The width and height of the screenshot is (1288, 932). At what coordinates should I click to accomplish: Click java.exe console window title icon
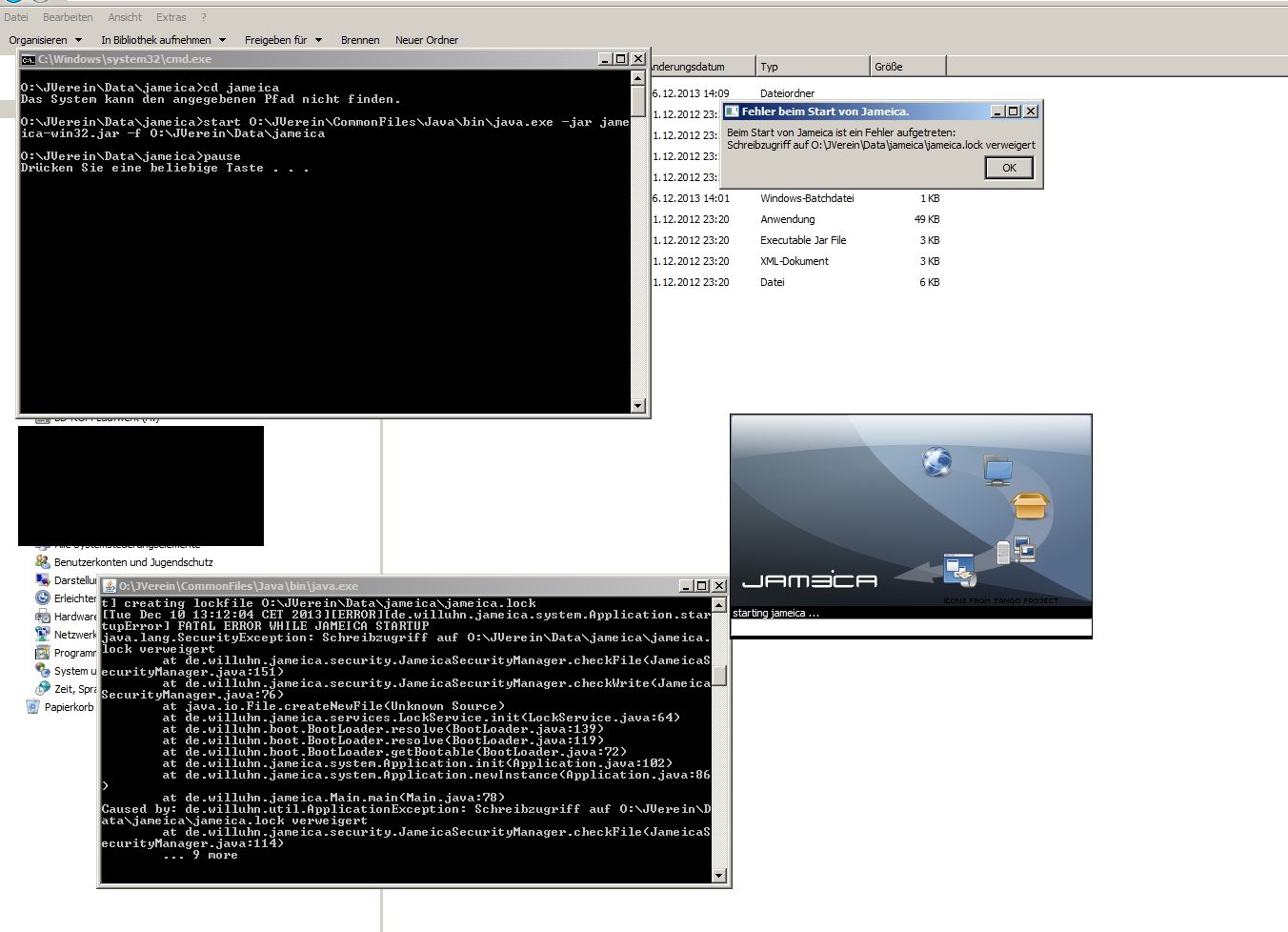click(x=110, y=586)
